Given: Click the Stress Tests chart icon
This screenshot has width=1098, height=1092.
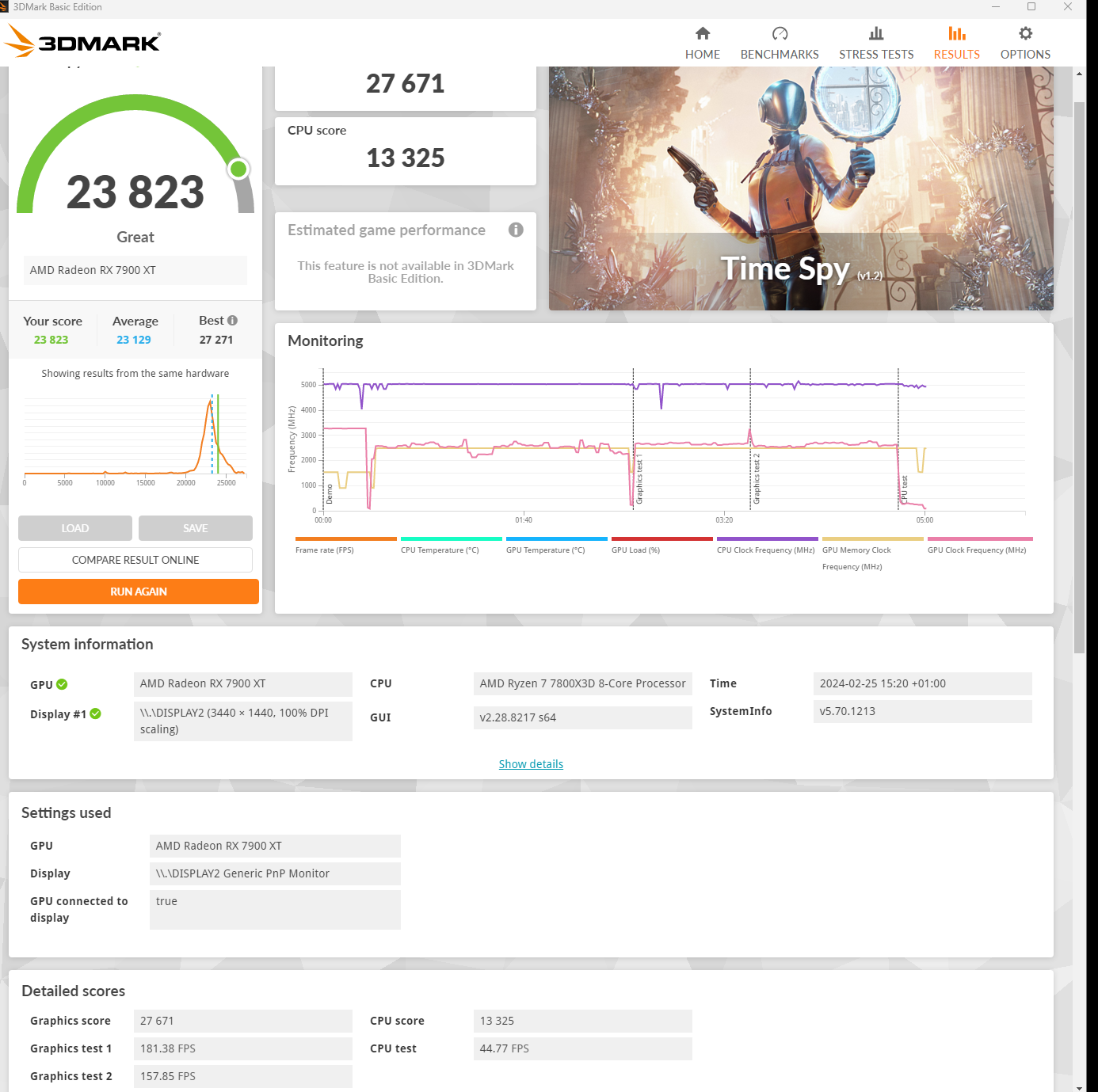Looking at the screenshot, I should tap(875, 33).
